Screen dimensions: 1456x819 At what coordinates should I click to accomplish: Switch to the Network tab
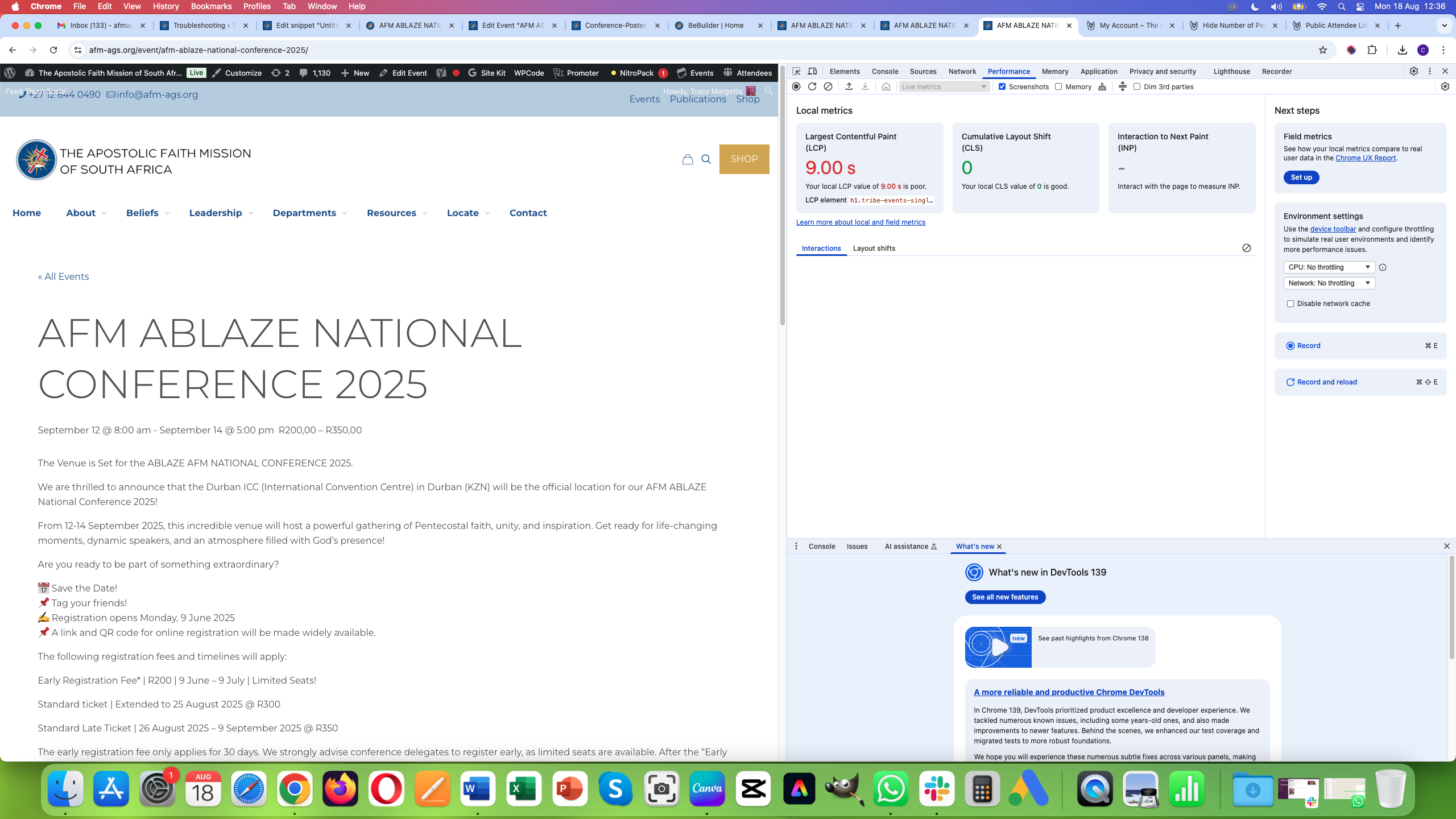click(962, 71)
